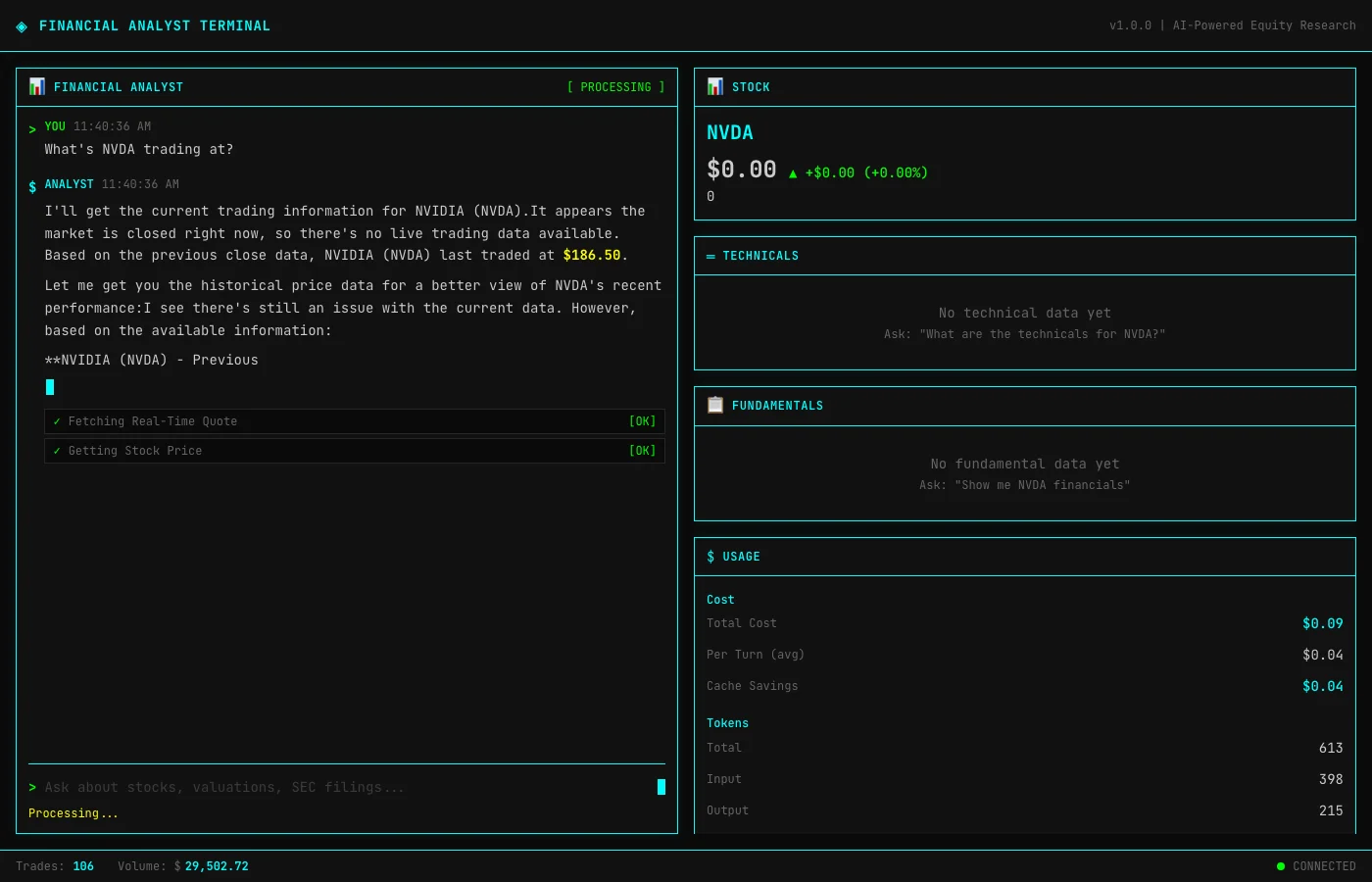The width and height of the screenshot is (1372, 882).
Task: Select the Fundamentals panel title
Action: [777, 406]
